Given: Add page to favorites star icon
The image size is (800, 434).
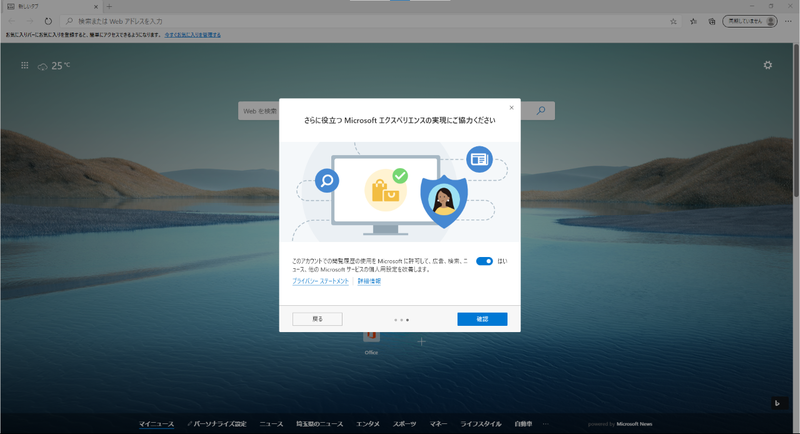Looking at the screenshot, I should click(x=673, y=21).
